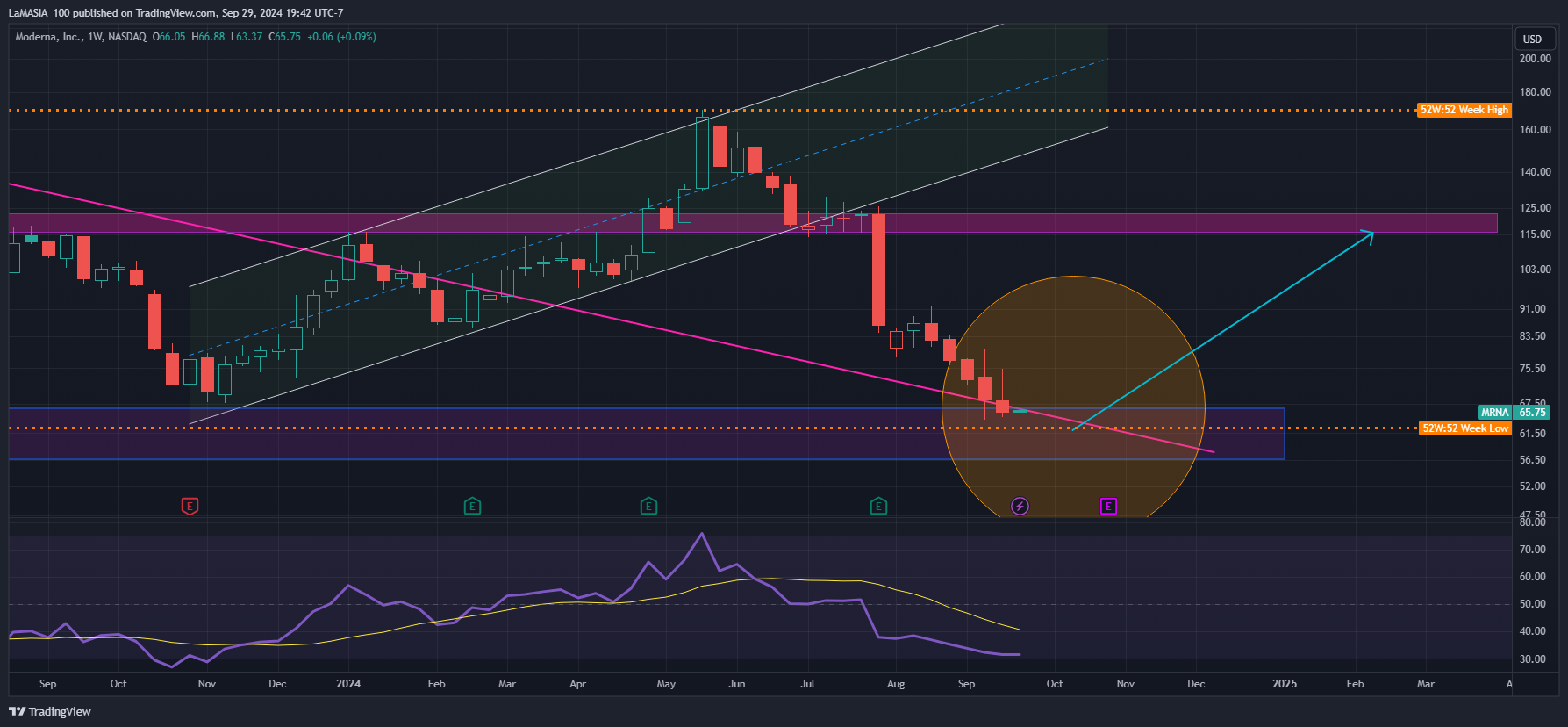Click the 70.00 level on RSI axis
This screenshot has width=1568, height=727.
[1533, 550]
